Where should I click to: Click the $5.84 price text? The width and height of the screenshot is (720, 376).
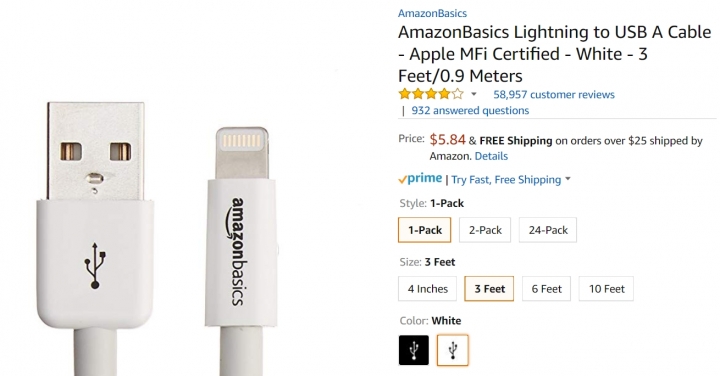point(447,140)
